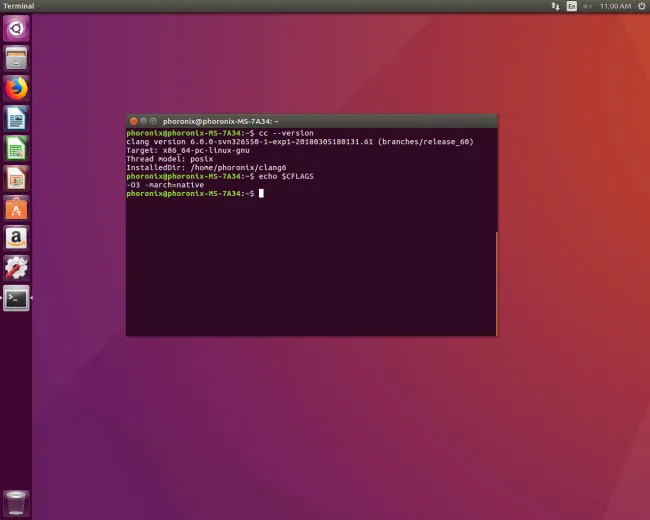Screen dimensions: 650x520
Task: Launch Firefox web browser
Action: (x=16, y=88)
